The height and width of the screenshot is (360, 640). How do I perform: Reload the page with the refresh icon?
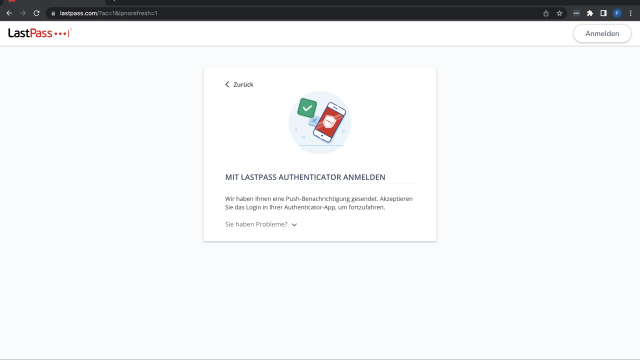click(x=36, y=13)
